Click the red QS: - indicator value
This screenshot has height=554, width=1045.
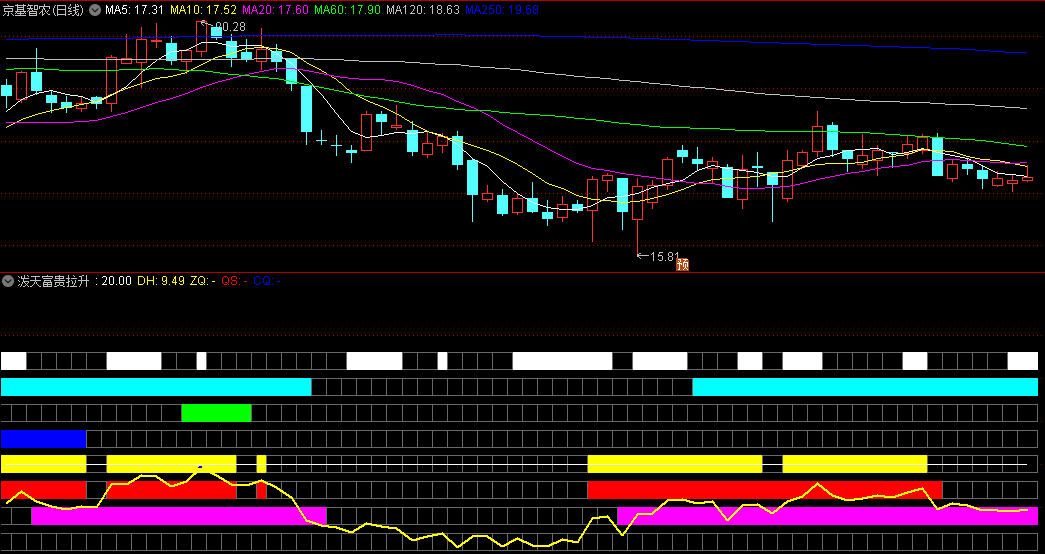(235, 281)
